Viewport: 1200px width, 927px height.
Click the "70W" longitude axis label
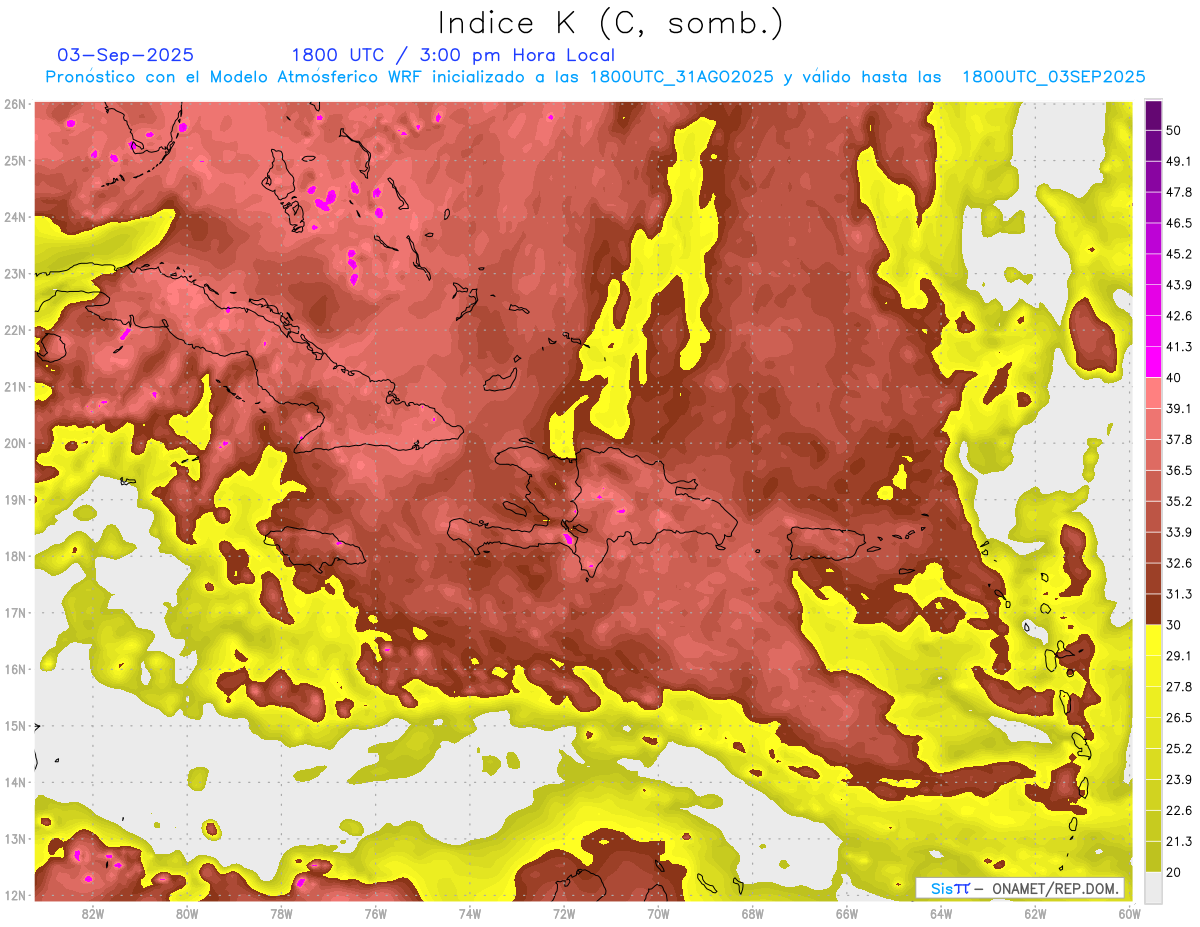click(x=658, y=913)
